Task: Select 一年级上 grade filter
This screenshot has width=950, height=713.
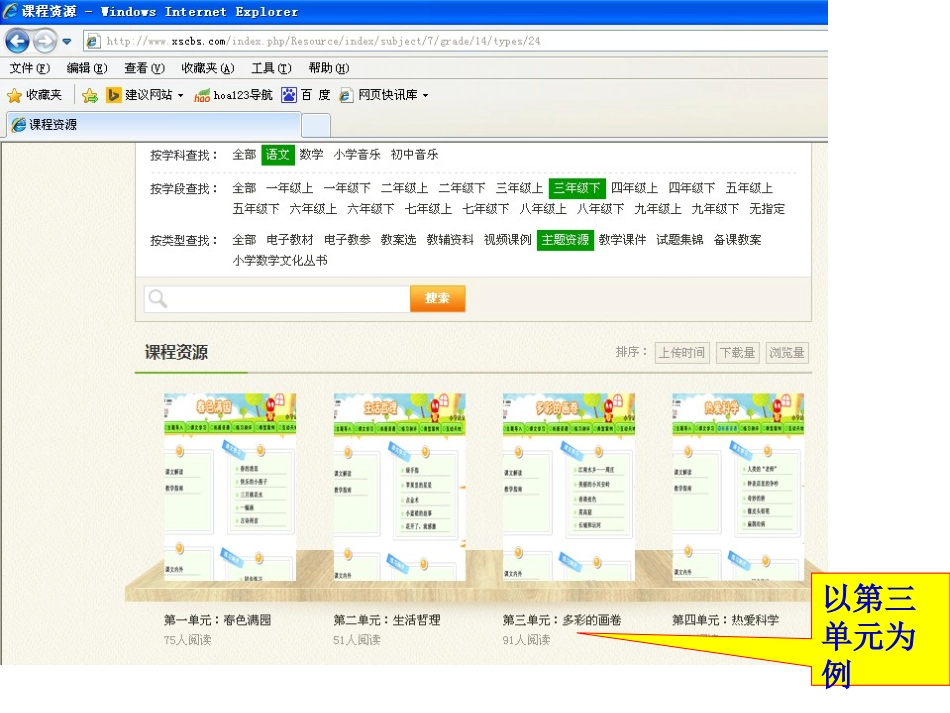Action: [x=290, y=188]
